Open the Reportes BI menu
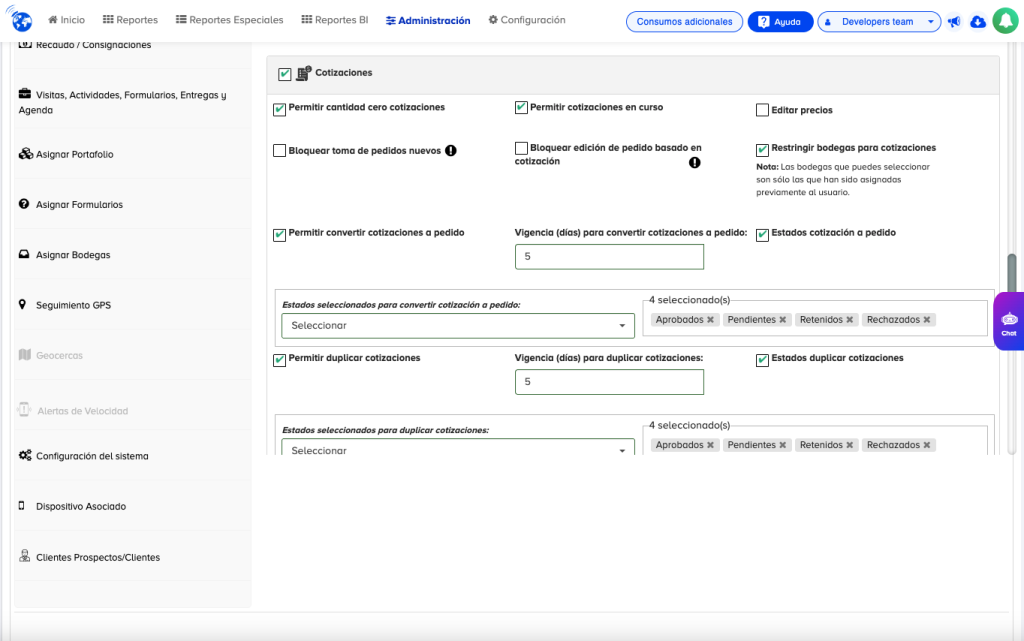The height and width of the screenshot is (641, 1024). [x=334, y=20]
